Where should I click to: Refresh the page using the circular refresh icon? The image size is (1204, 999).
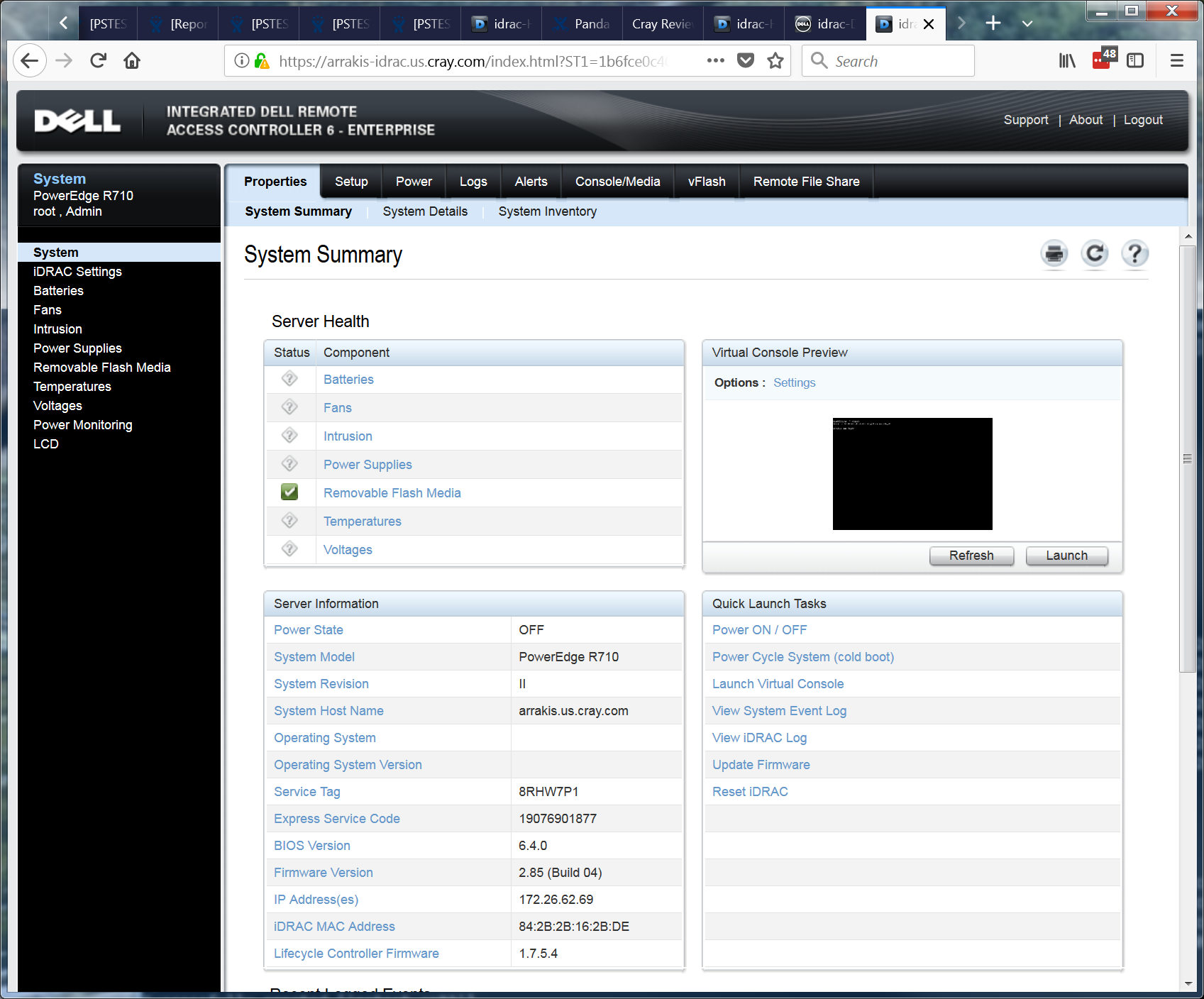[1095, 254]
